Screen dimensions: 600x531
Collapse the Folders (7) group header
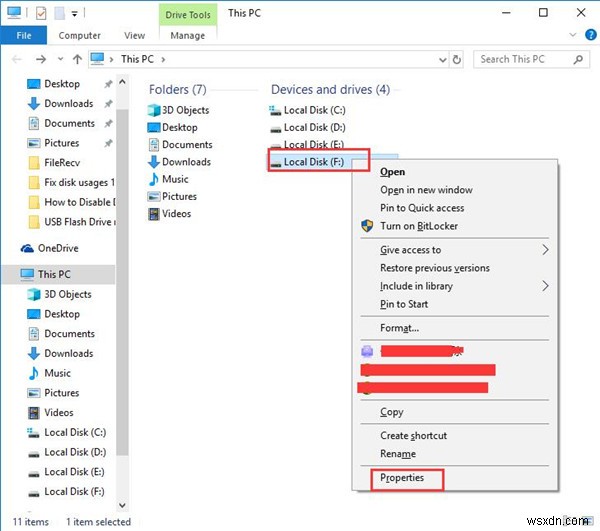point(178,90)
